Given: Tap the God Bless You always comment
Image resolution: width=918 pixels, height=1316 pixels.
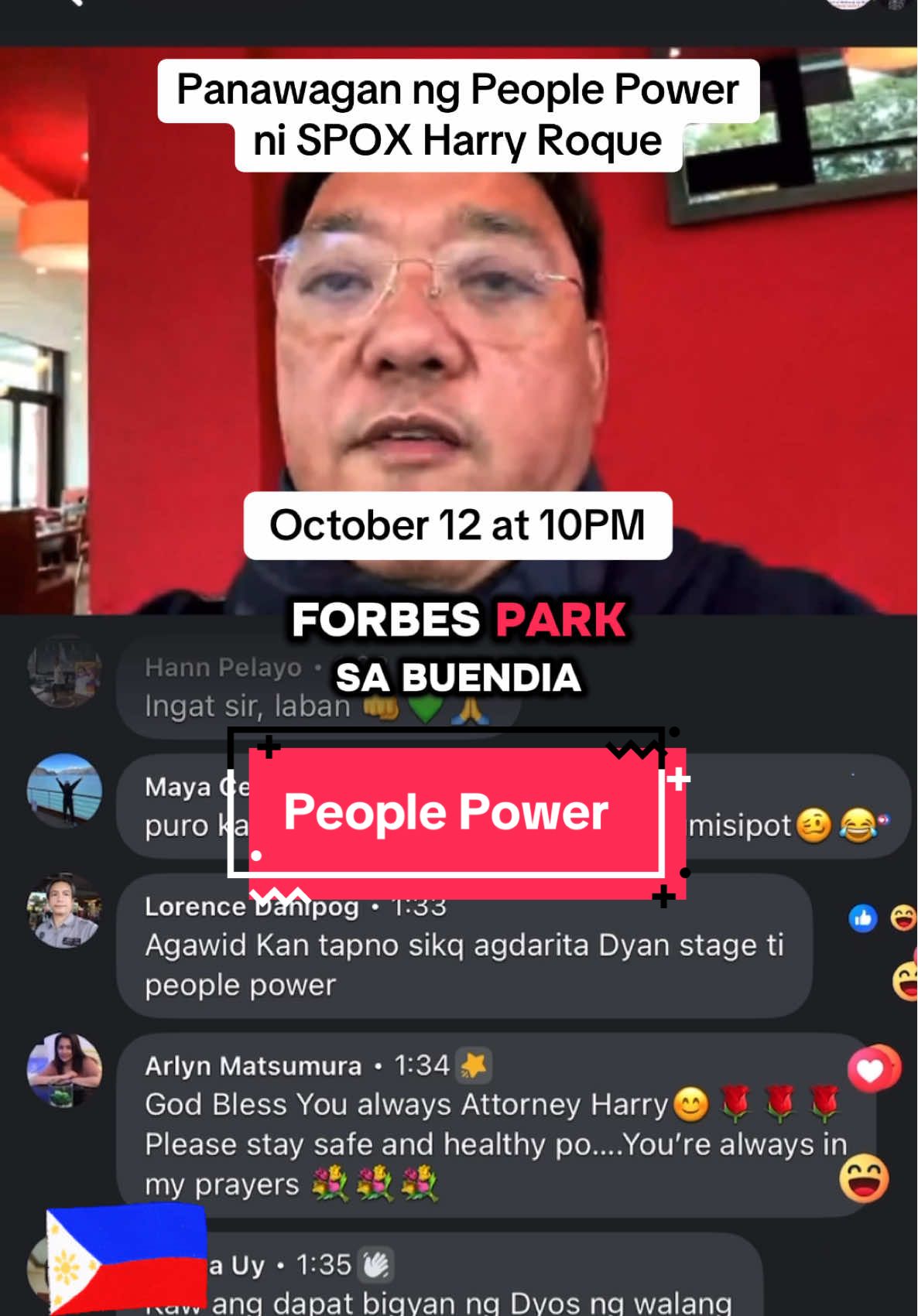Looking at the screenshot, I should 495,1125.
